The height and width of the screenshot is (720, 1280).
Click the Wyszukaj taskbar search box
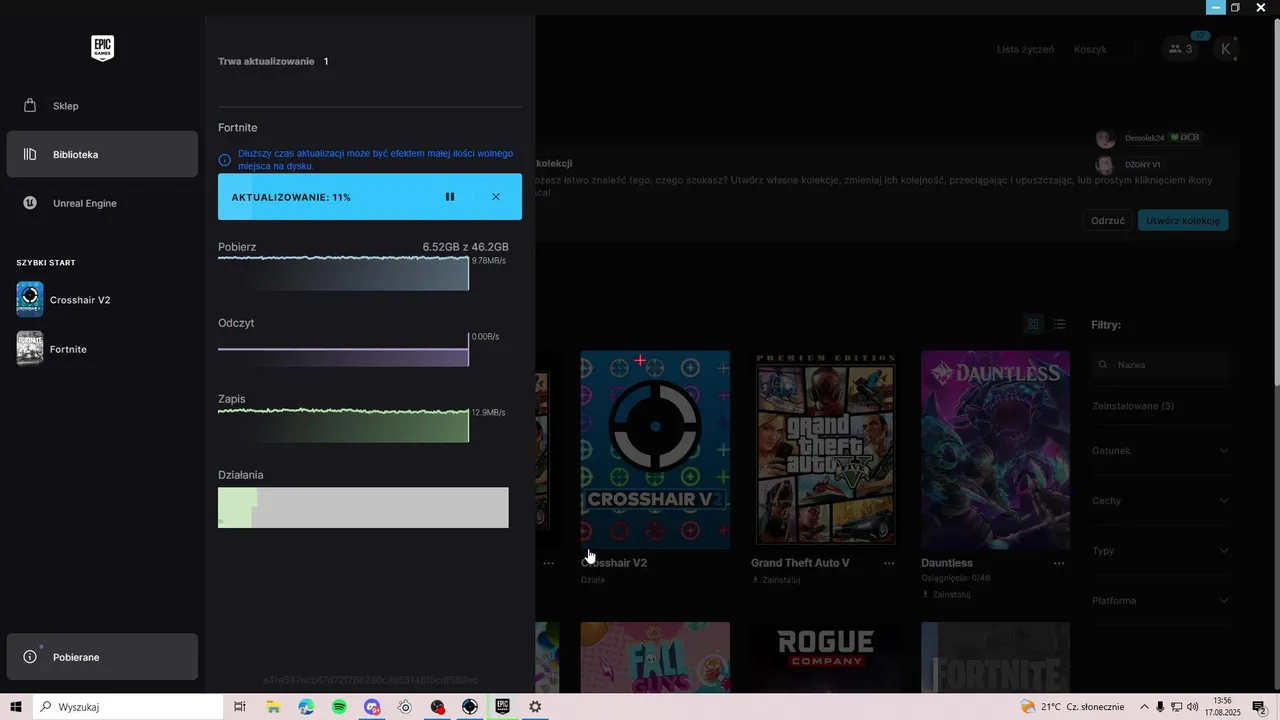click(128, 707)
